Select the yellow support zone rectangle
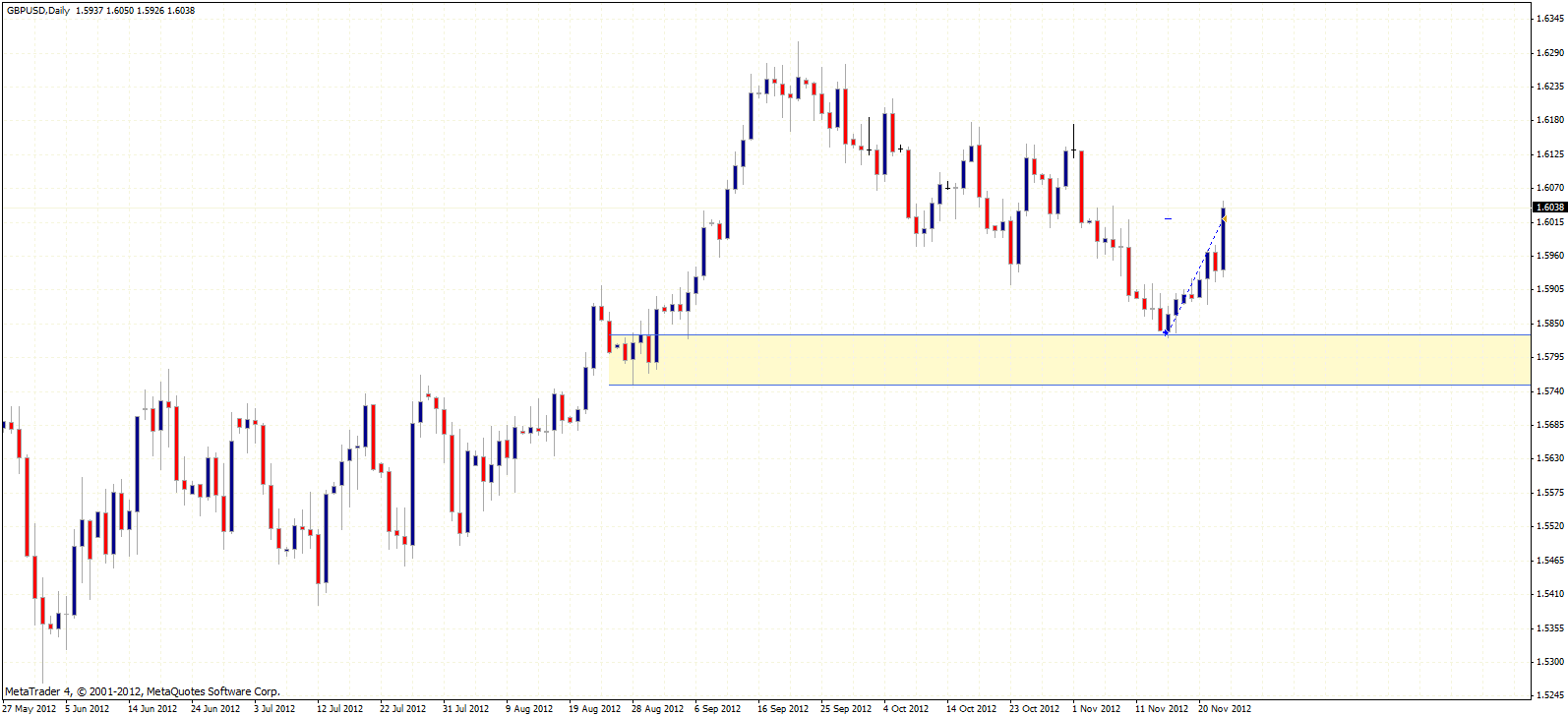 click(x=1069, y=360)
